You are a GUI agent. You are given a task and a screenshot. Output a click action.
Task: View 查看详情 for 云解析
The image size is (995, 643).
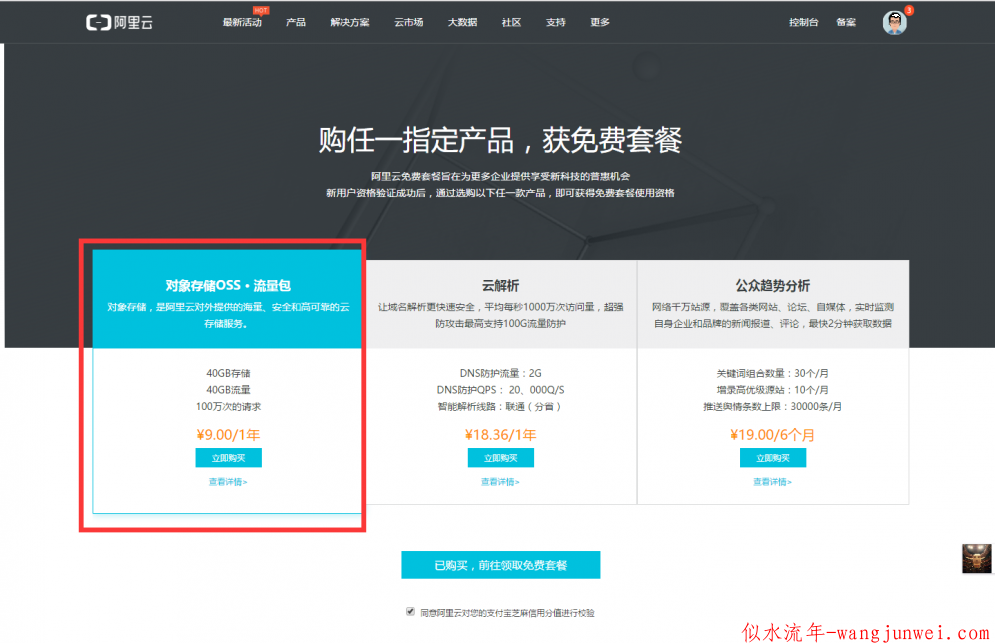pyautogui.click(x=500, y=482)
